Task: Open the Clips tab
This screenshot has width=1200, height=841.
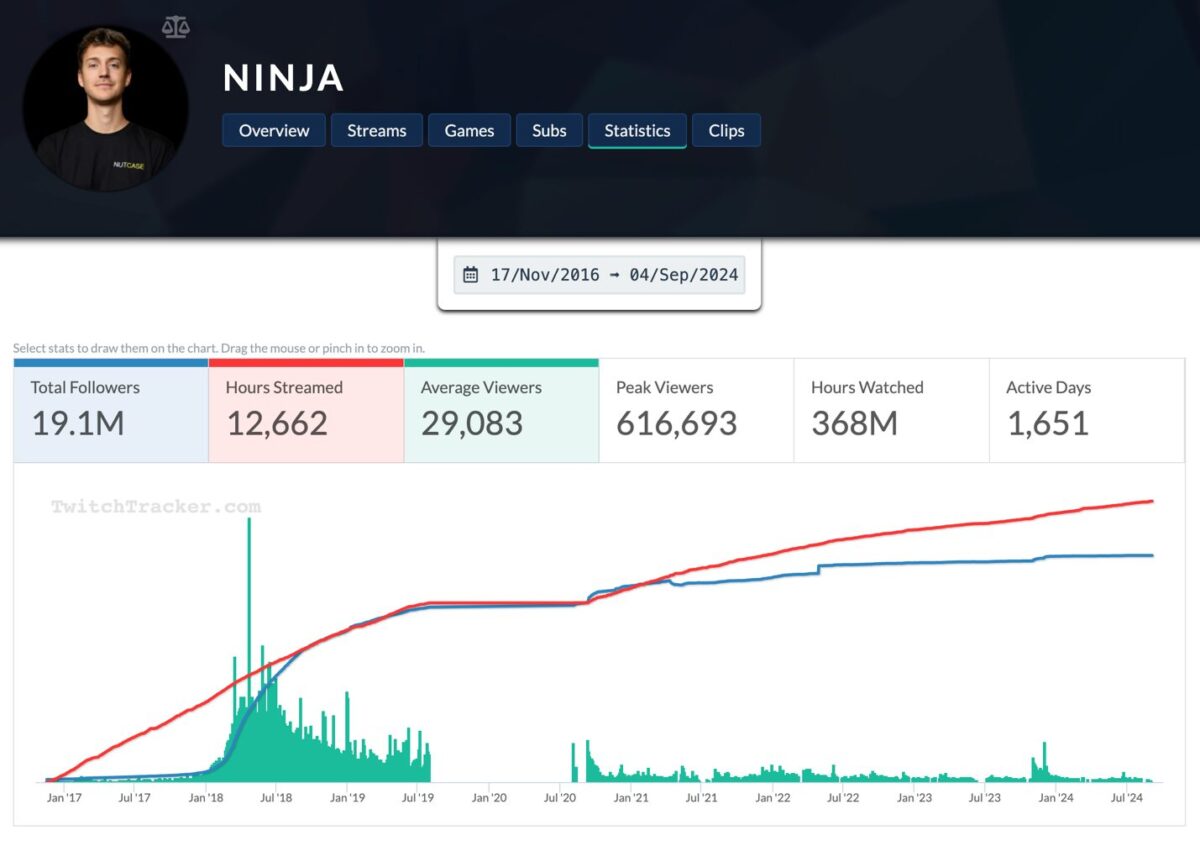Action: [x=726, y=130]
